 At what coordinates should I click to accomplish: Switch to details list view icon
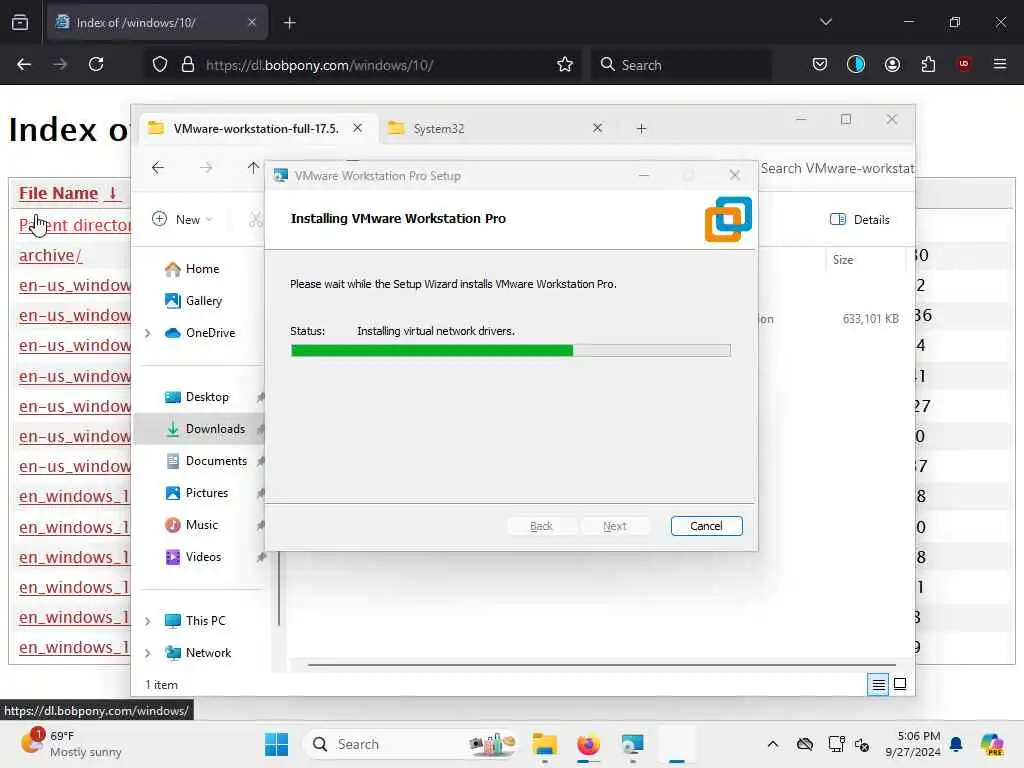(878, 684)
